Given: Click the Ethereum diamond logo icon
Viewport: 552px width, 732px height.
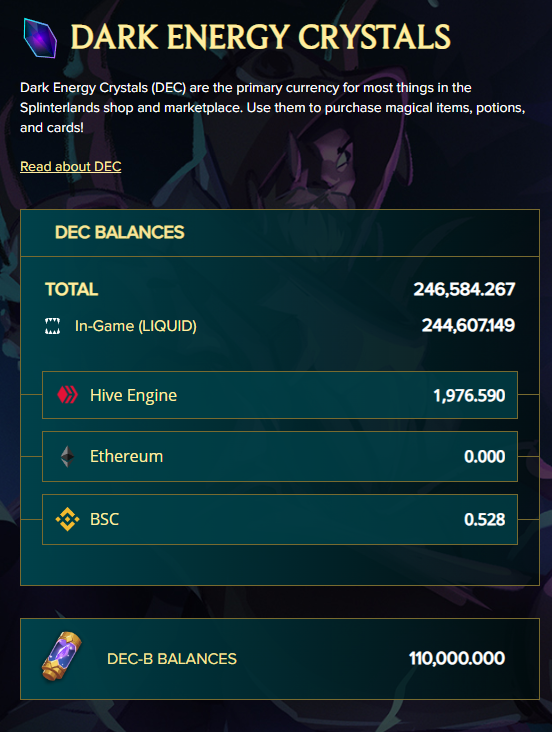Looking at the screenshot, I should [x=67, y=456].
